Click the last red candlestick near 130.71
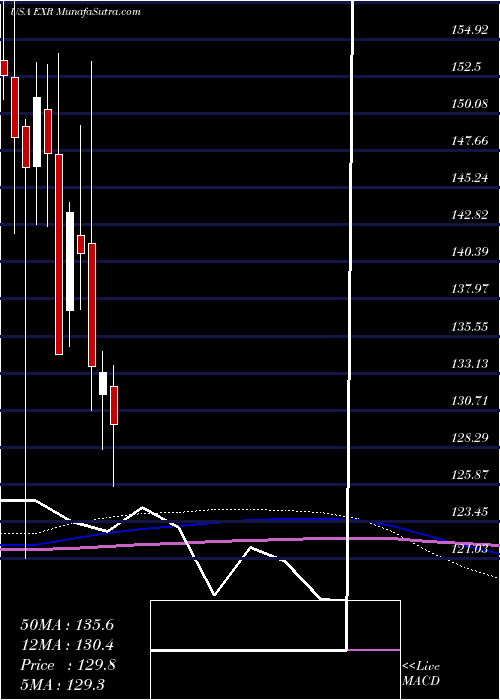 point(114,405)
